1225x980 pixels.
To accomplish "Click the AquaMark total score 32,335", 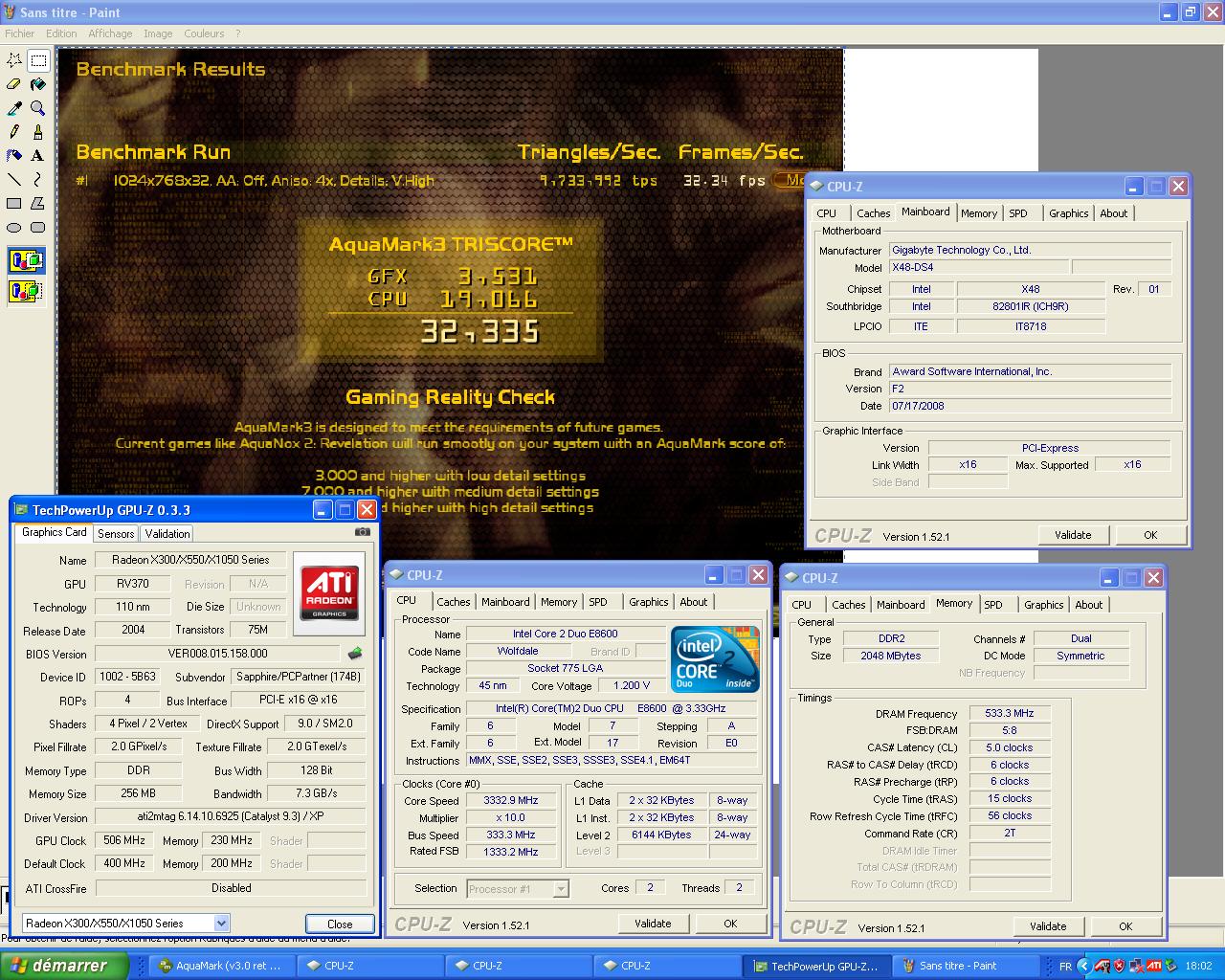I will [x=480, y=332].
